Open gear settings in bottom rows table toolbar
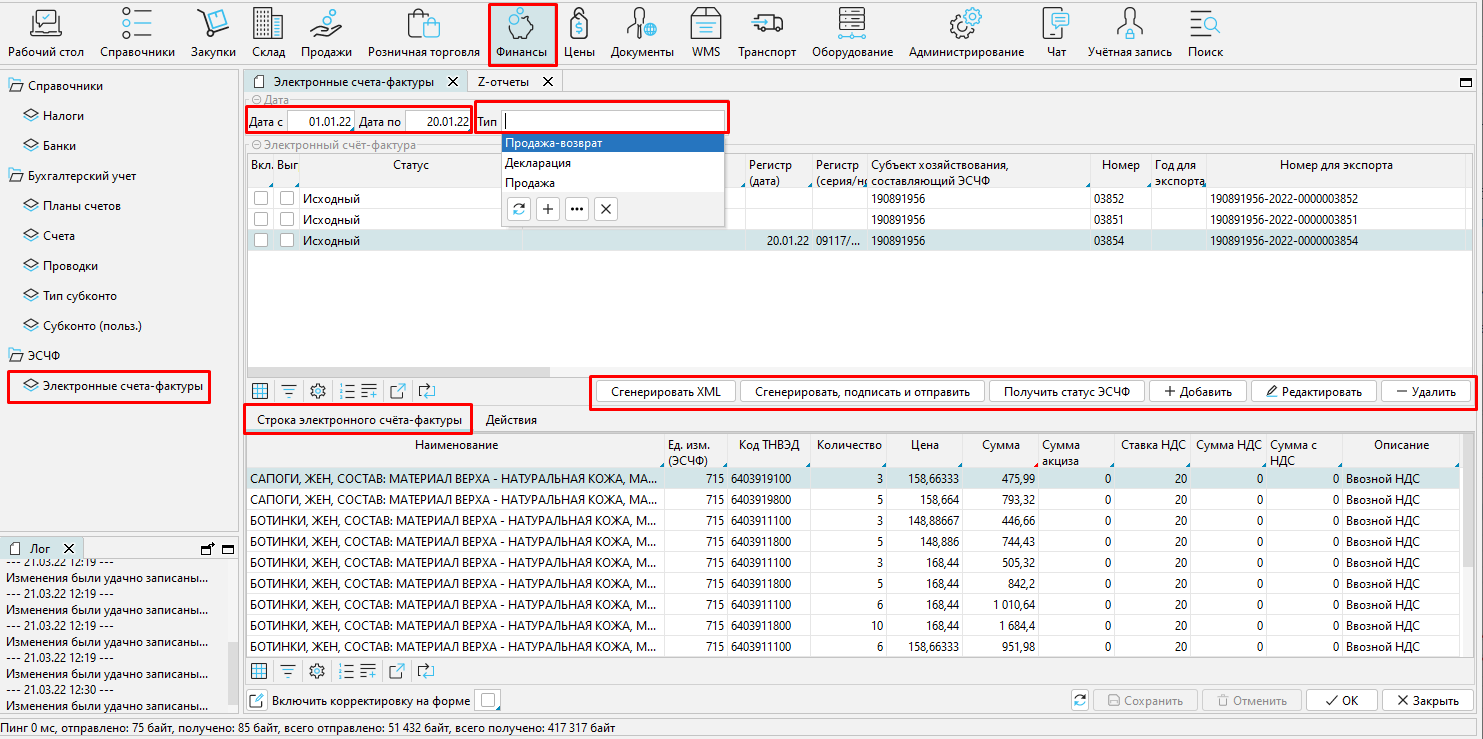1483x739 pixels. coord(317,671)
